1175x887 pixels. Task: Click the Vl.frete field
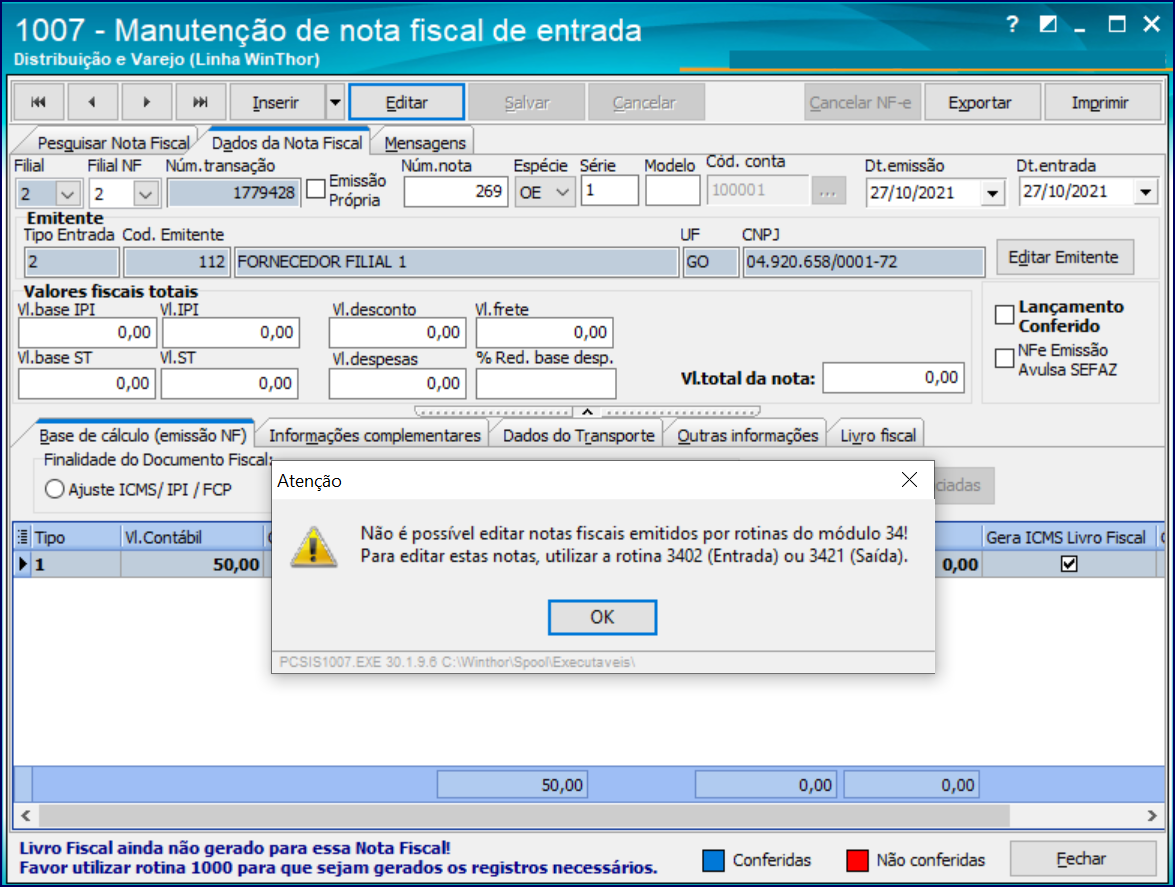pyautogui.click(x=545, y=333)
